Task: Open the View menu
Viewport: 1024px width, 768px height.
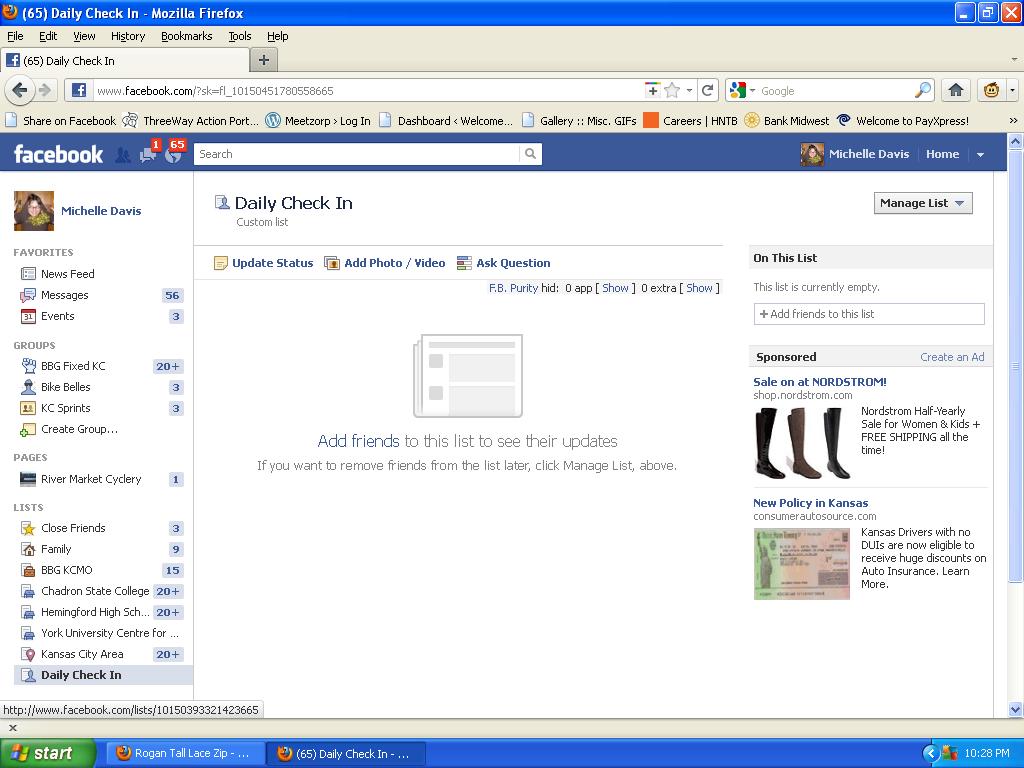Action: pos(84,36)
